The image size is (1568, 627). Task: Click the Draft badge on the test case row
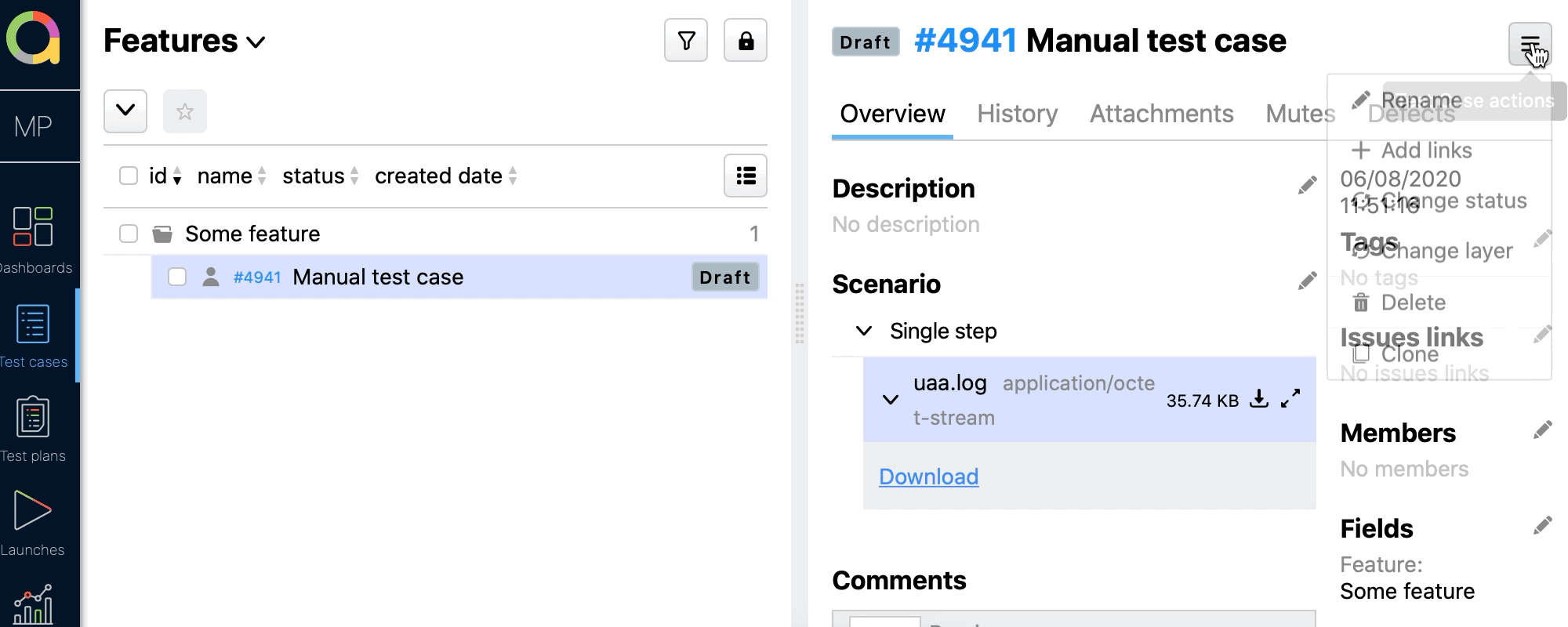point(725,277)
